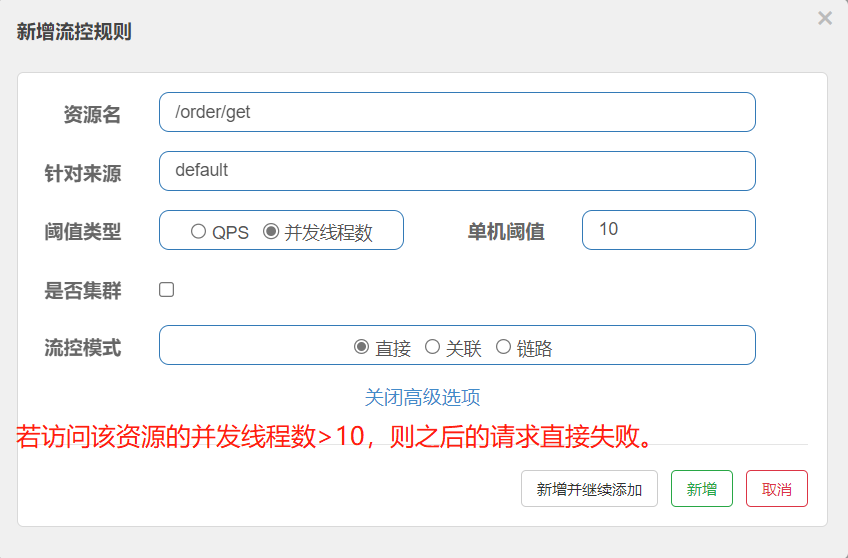
Task: Collapse options via 关闭高级选项 link
Action: tap(422, 398)
